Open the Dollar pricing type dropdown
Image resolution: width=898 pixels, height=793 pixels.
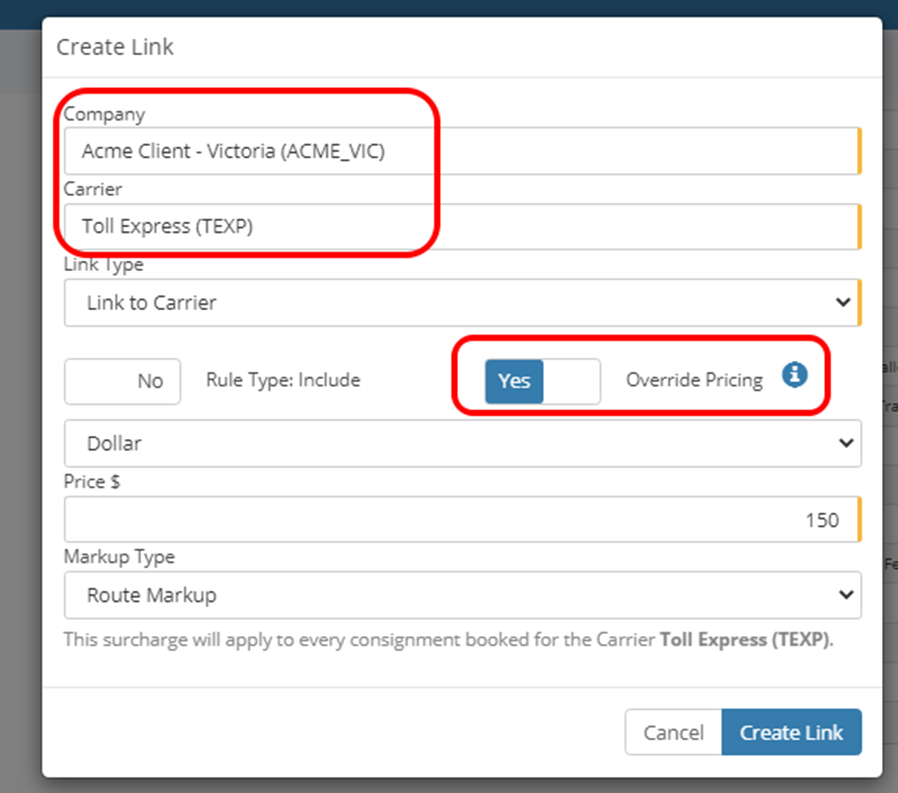pos(463,443)
